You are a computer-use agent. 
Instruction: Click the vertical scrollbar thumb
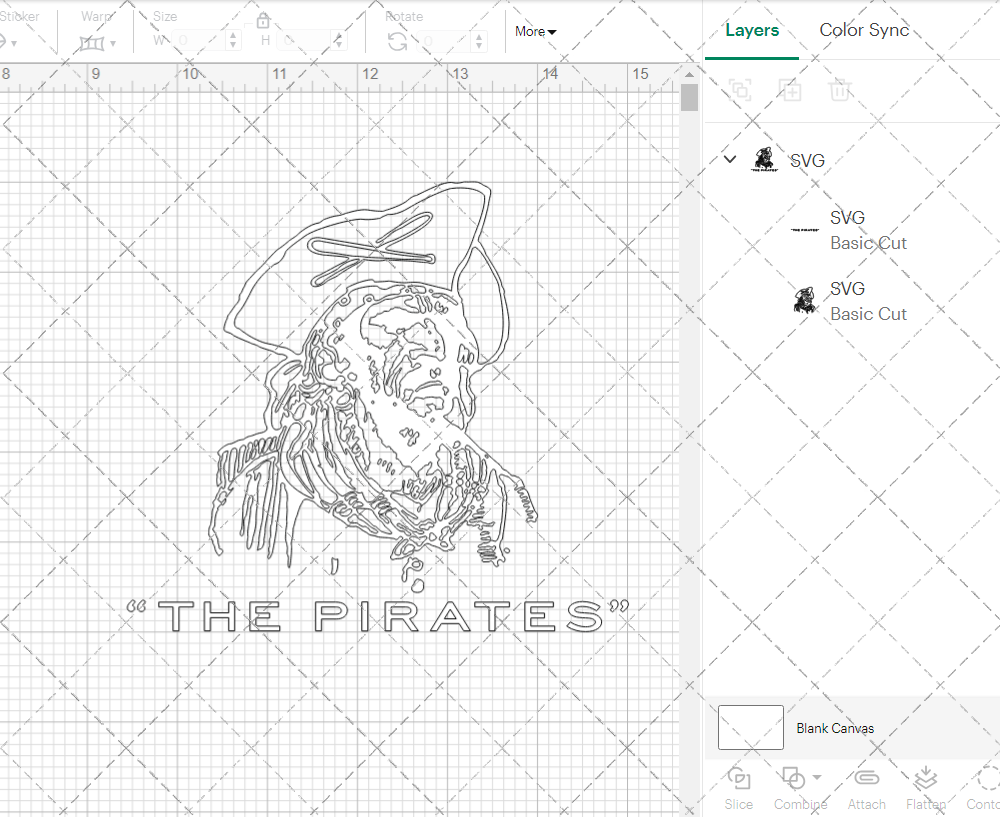point(689,98)
